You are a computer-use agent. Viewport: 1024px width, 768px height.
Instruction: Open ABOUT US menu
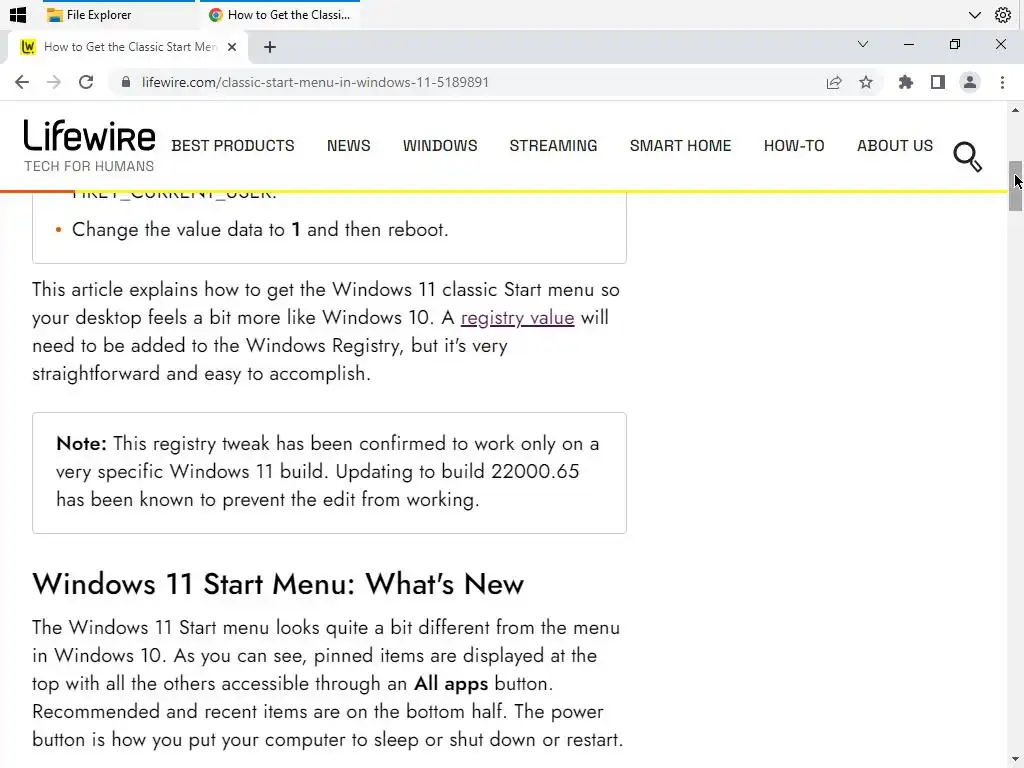click(x=895, y=146)
